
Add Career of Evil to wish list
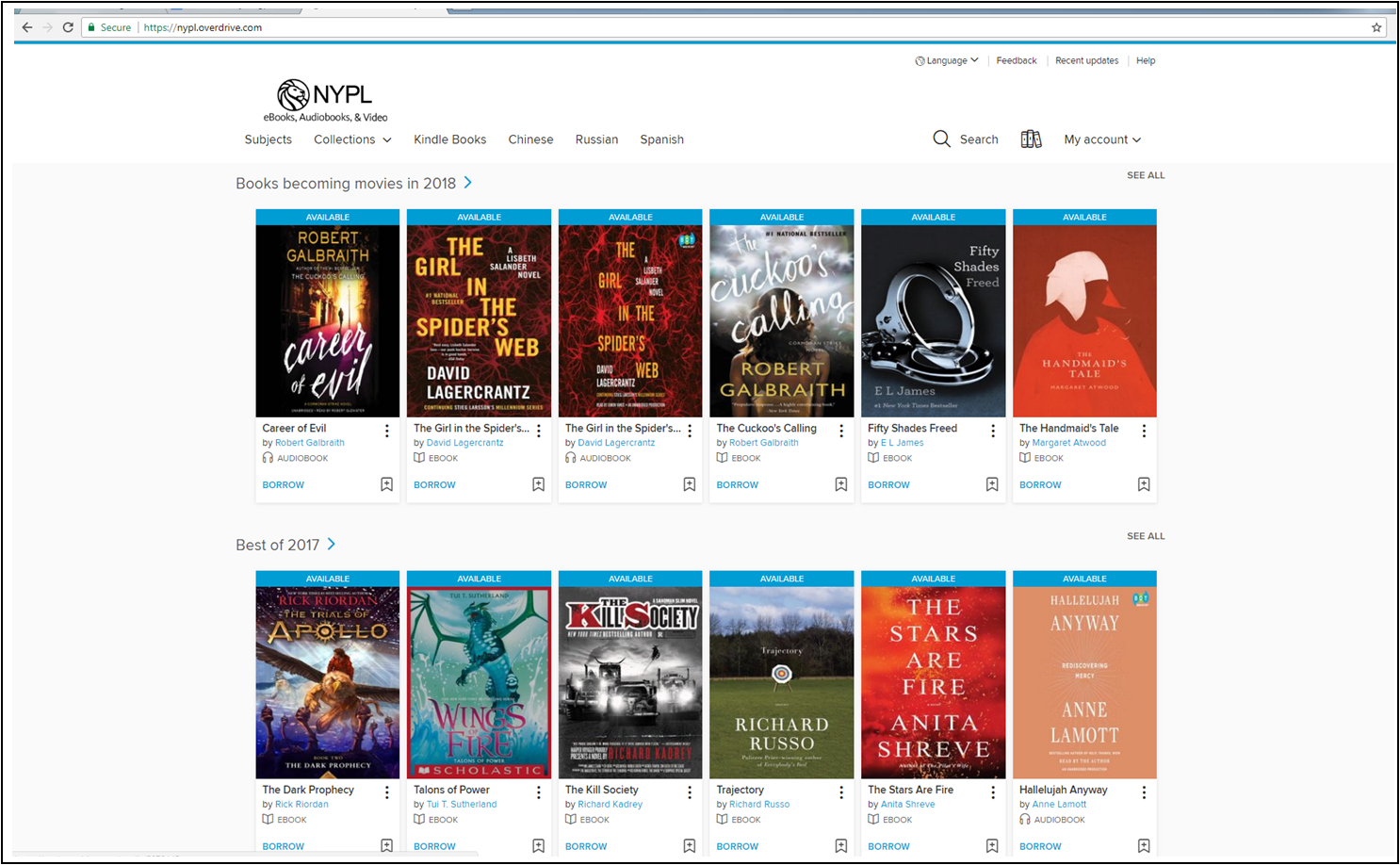(x=387, y=484)
